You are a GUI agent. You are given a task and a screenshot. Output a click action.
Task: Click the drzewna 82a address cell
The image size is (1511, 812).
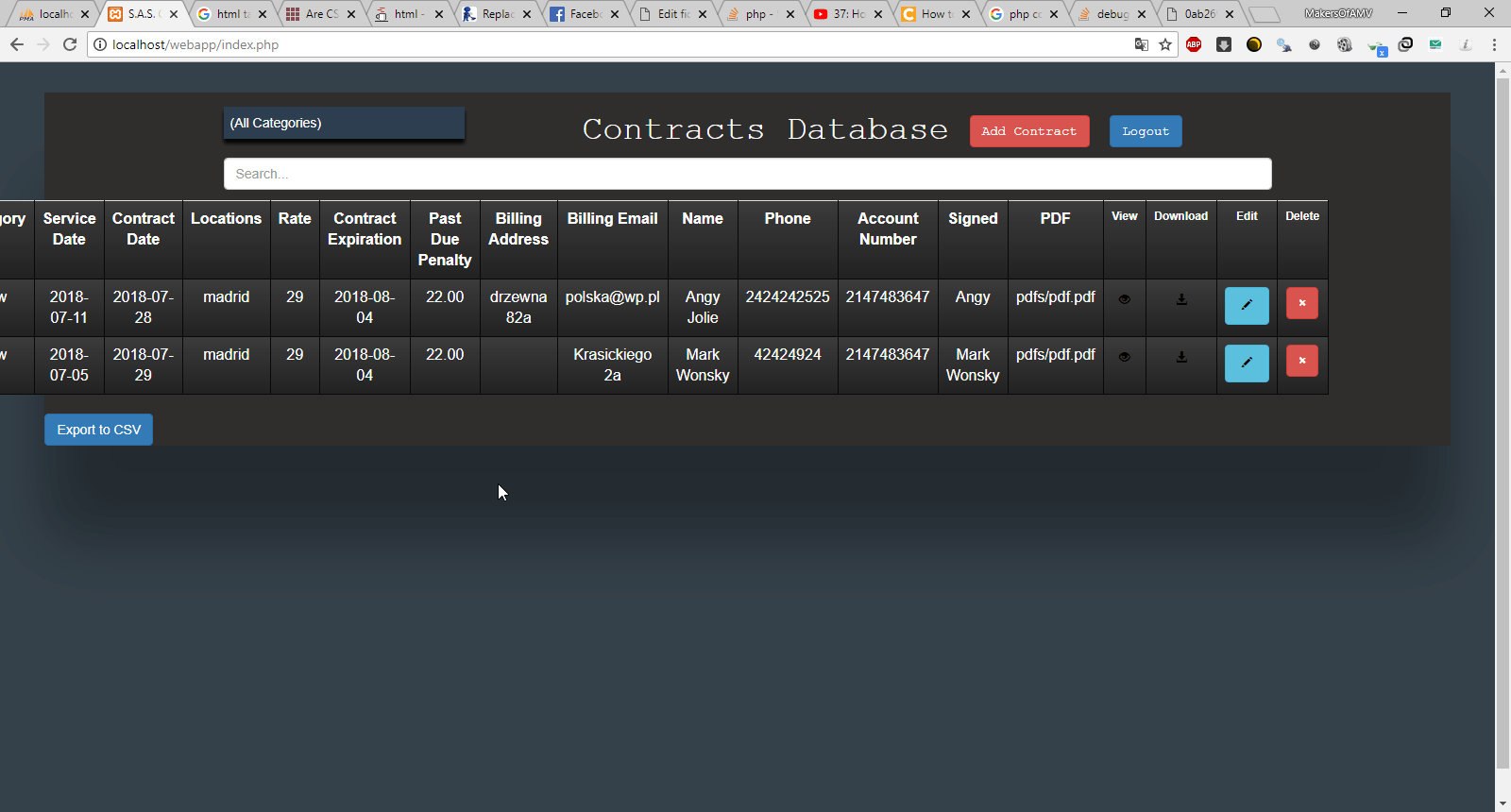[518, 307]
